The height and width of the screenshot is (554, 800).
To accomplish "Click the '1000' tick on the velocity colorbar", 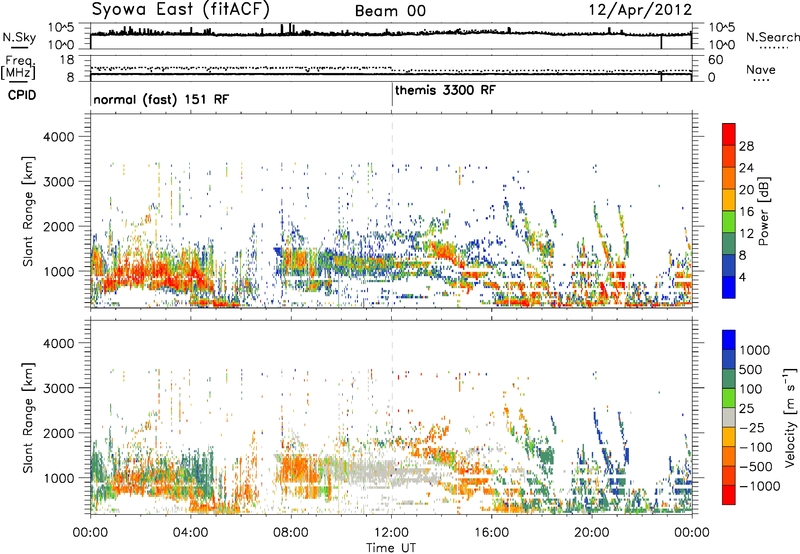I will click(755, 350).
